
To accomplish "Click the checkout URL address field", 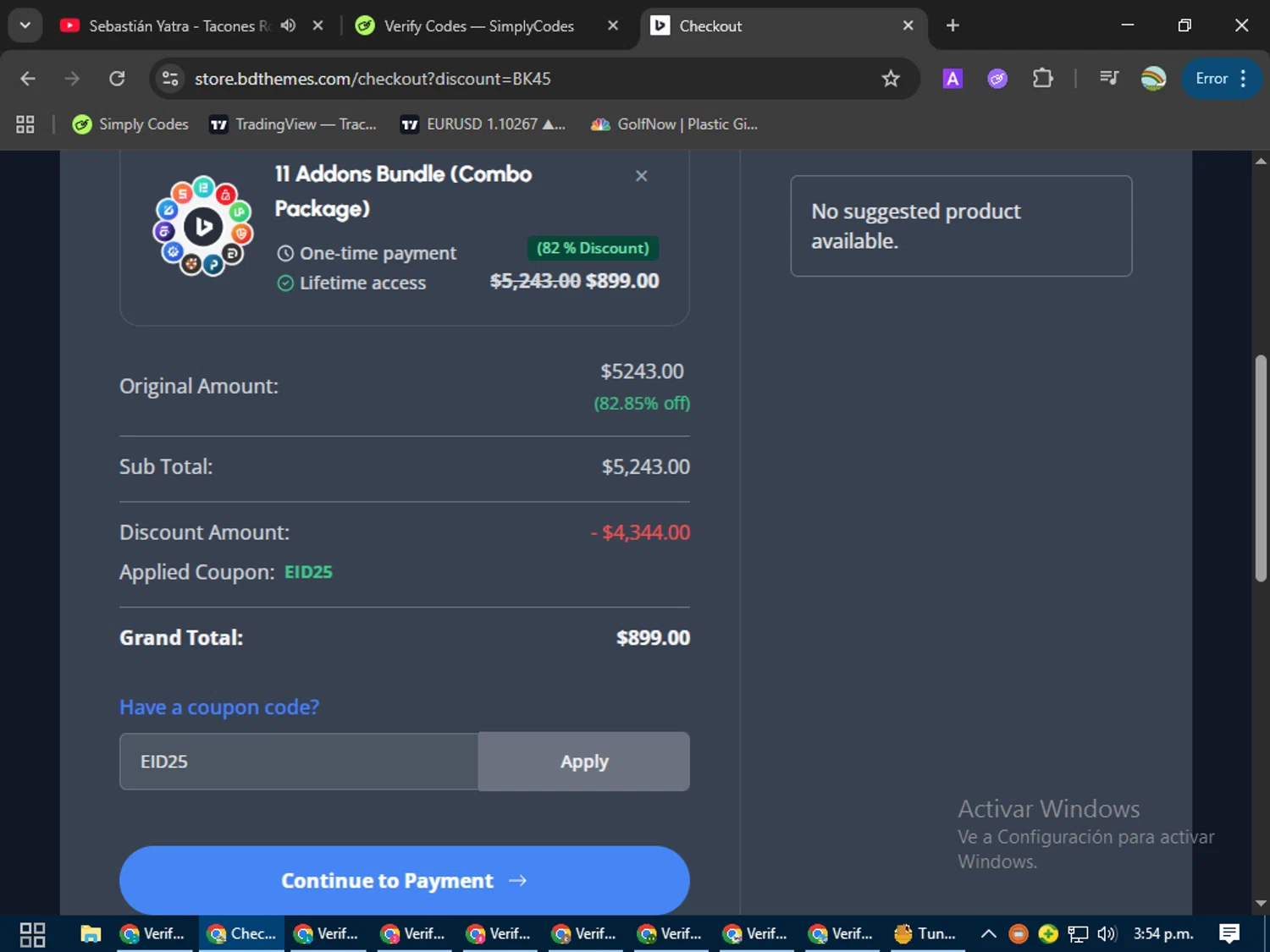I will pyautogui.click(x=533, y=79).
